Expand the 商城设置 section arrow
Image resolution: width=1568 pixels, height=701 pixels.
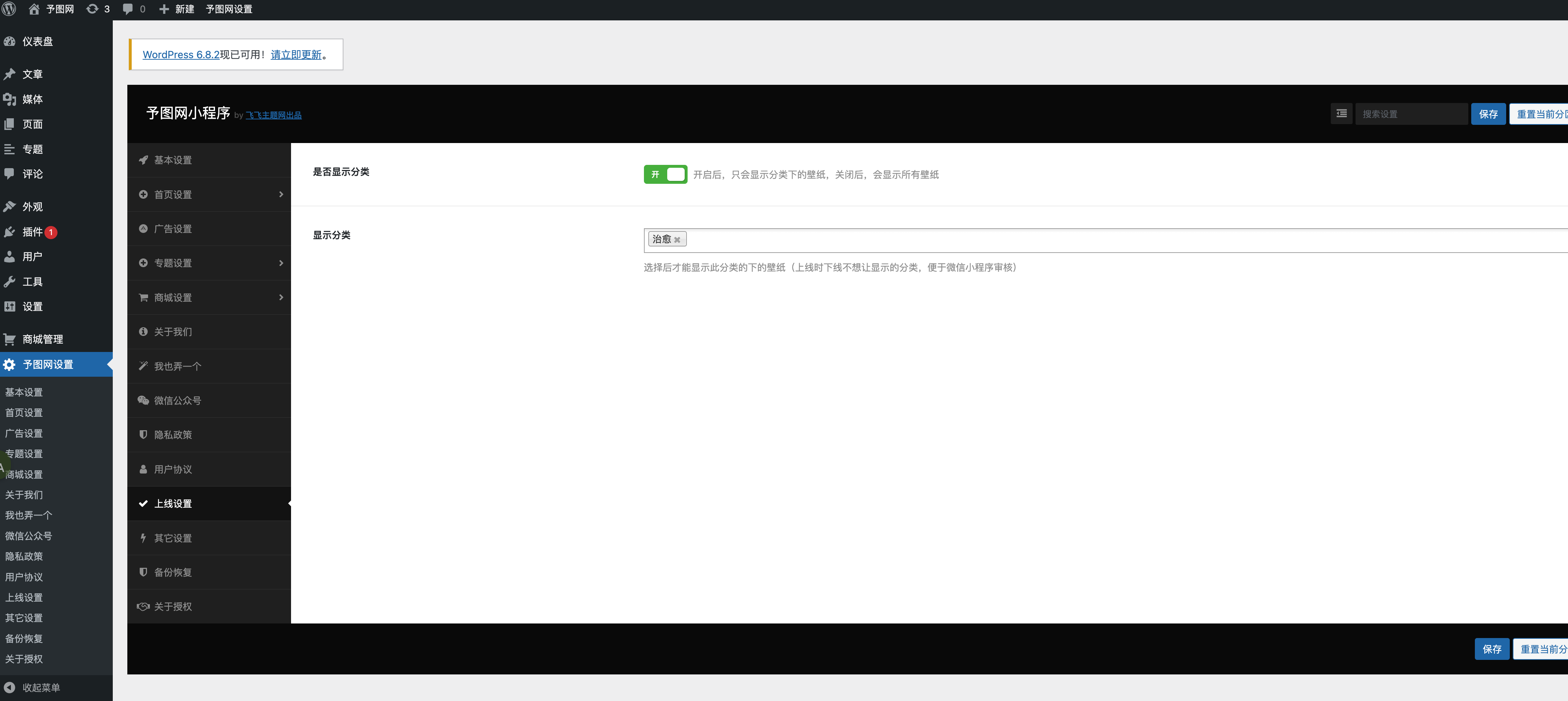pyautogui.click(x=280, y=297)
